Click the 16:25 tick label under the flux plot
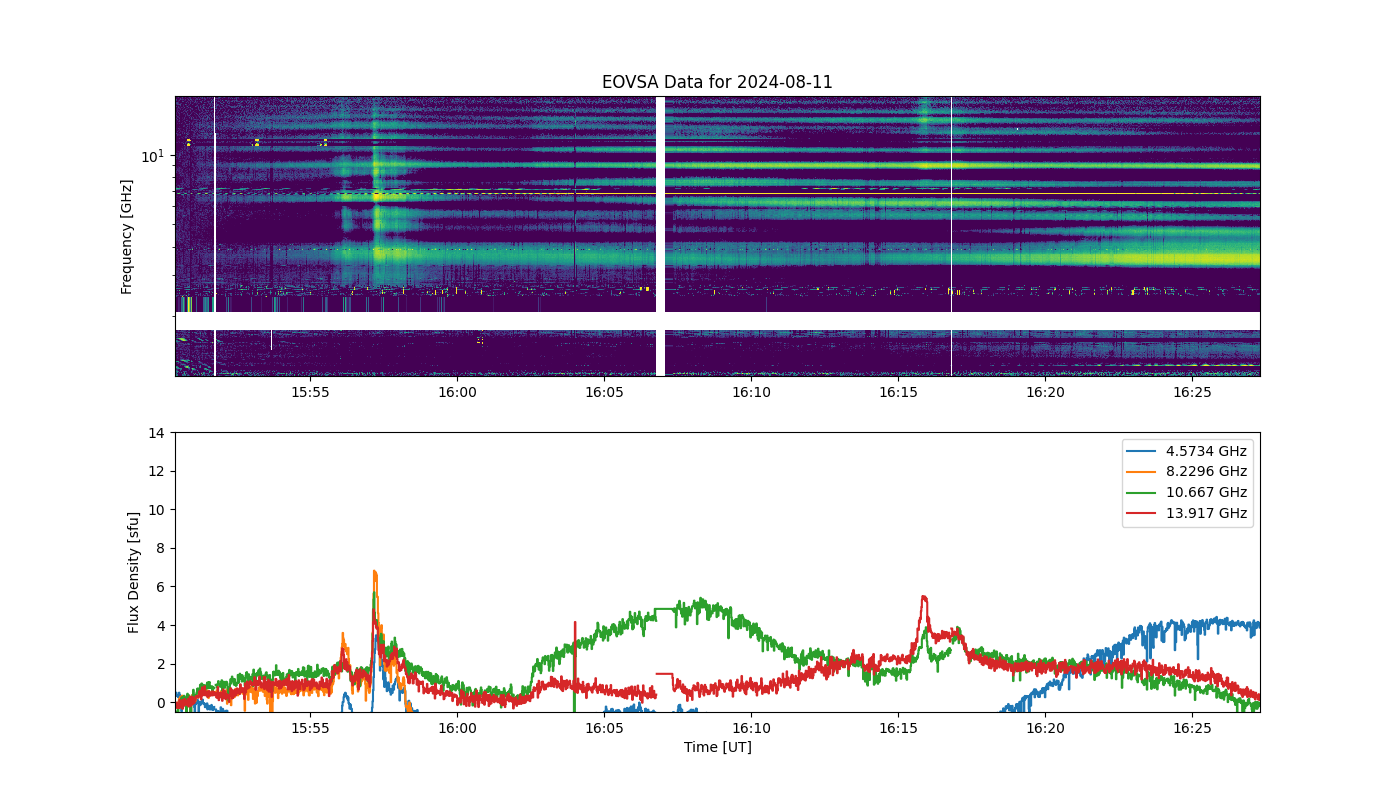The image size is (1400, 800). (1192, 728)
